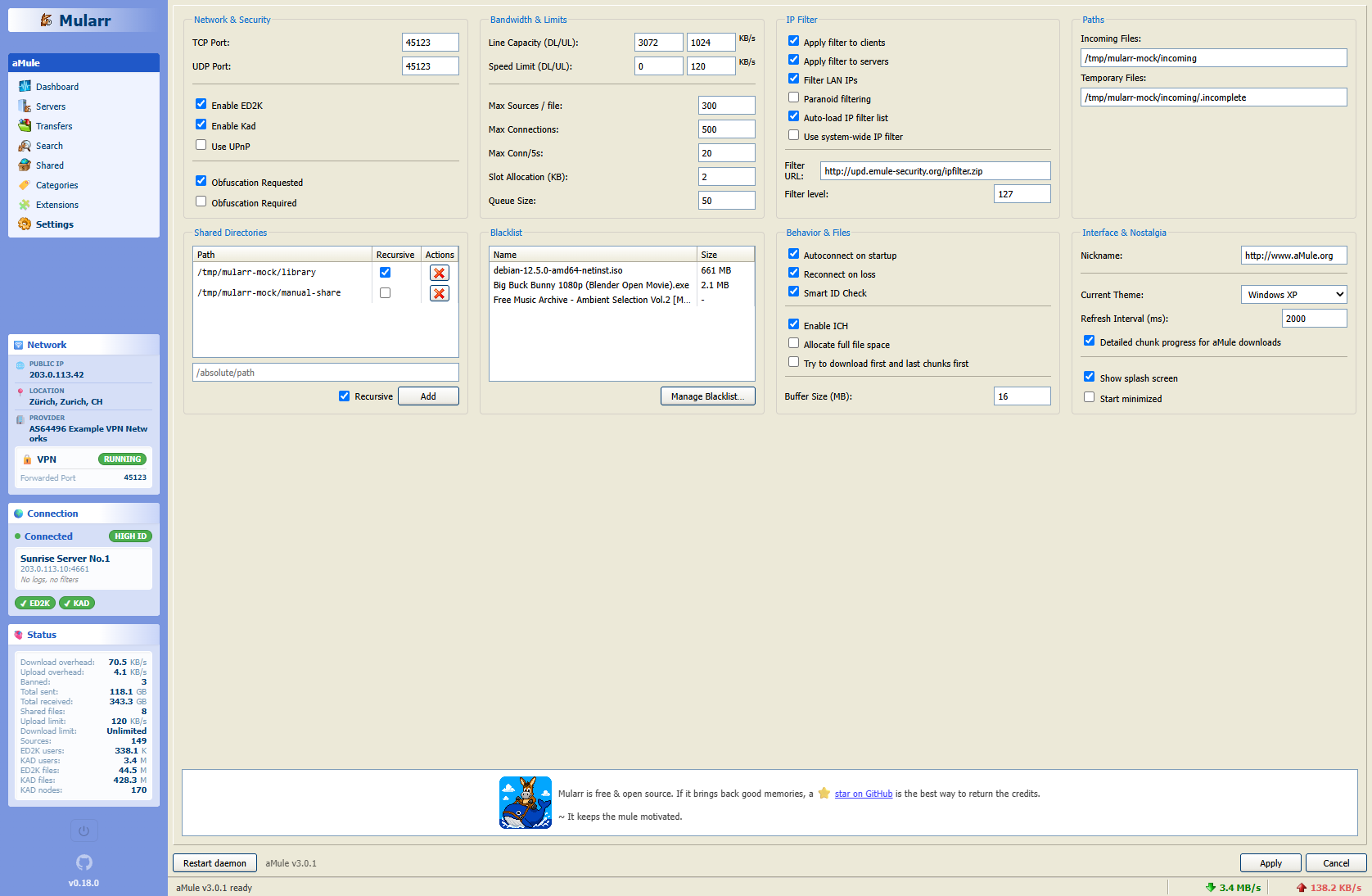Enable Obfuscation Required checkbox
The width and height of the screenshot is (1372, 896).
tap(201, 201)
